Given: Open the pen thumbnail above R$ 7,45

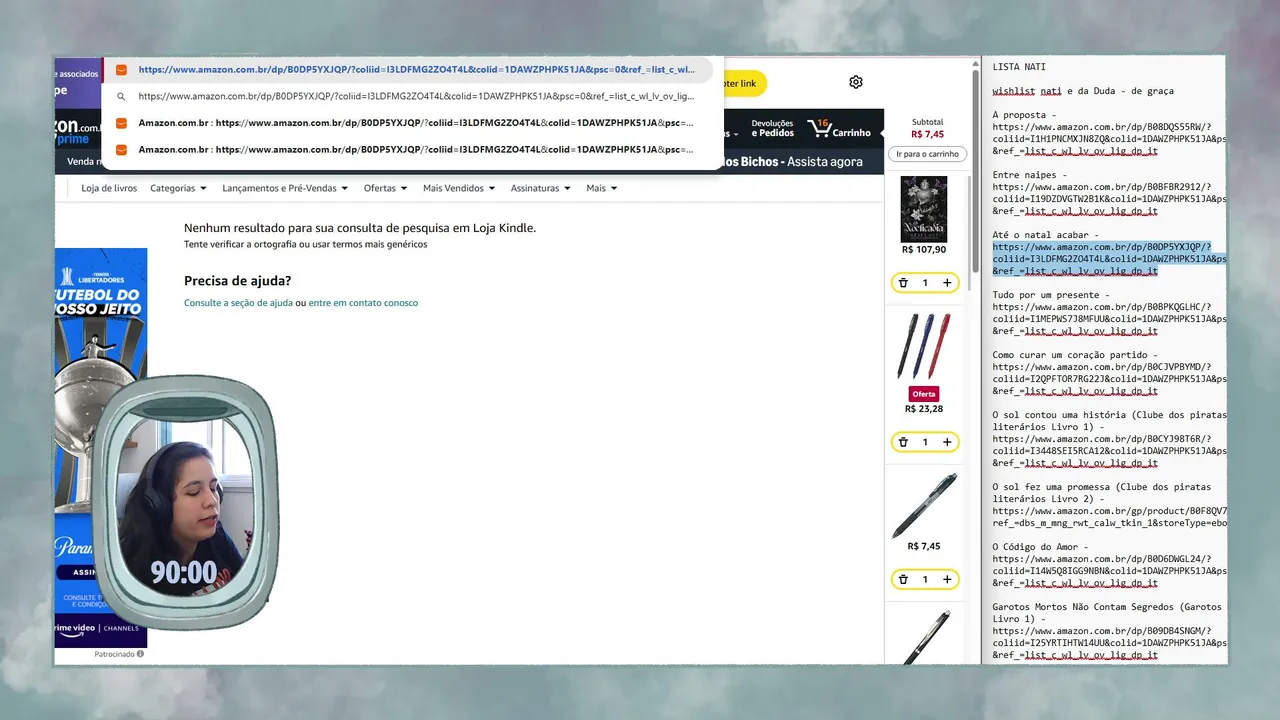Looking at the screenshot, I should (924, 506).
